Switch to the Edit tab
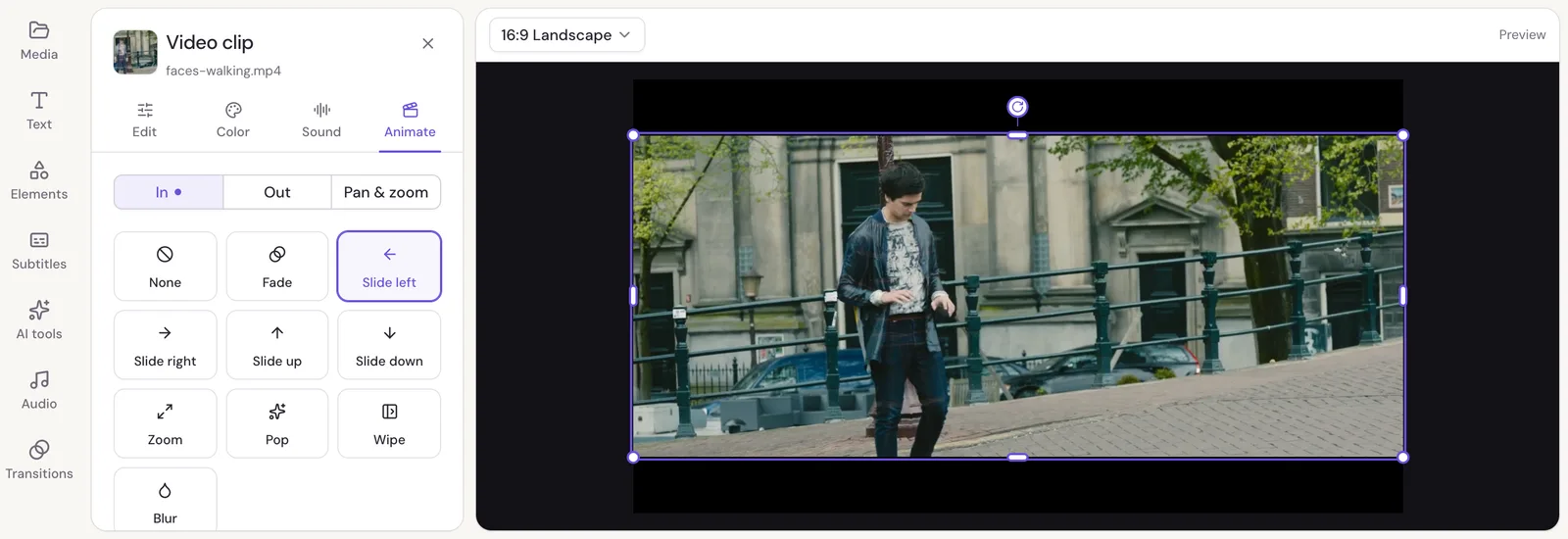 point(145,121)
